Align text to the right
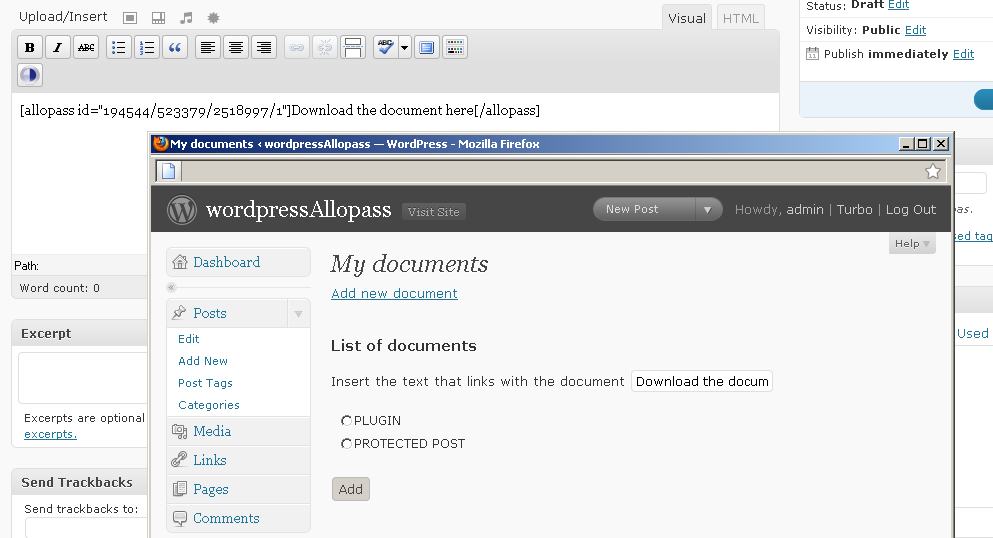 [263, 47]
